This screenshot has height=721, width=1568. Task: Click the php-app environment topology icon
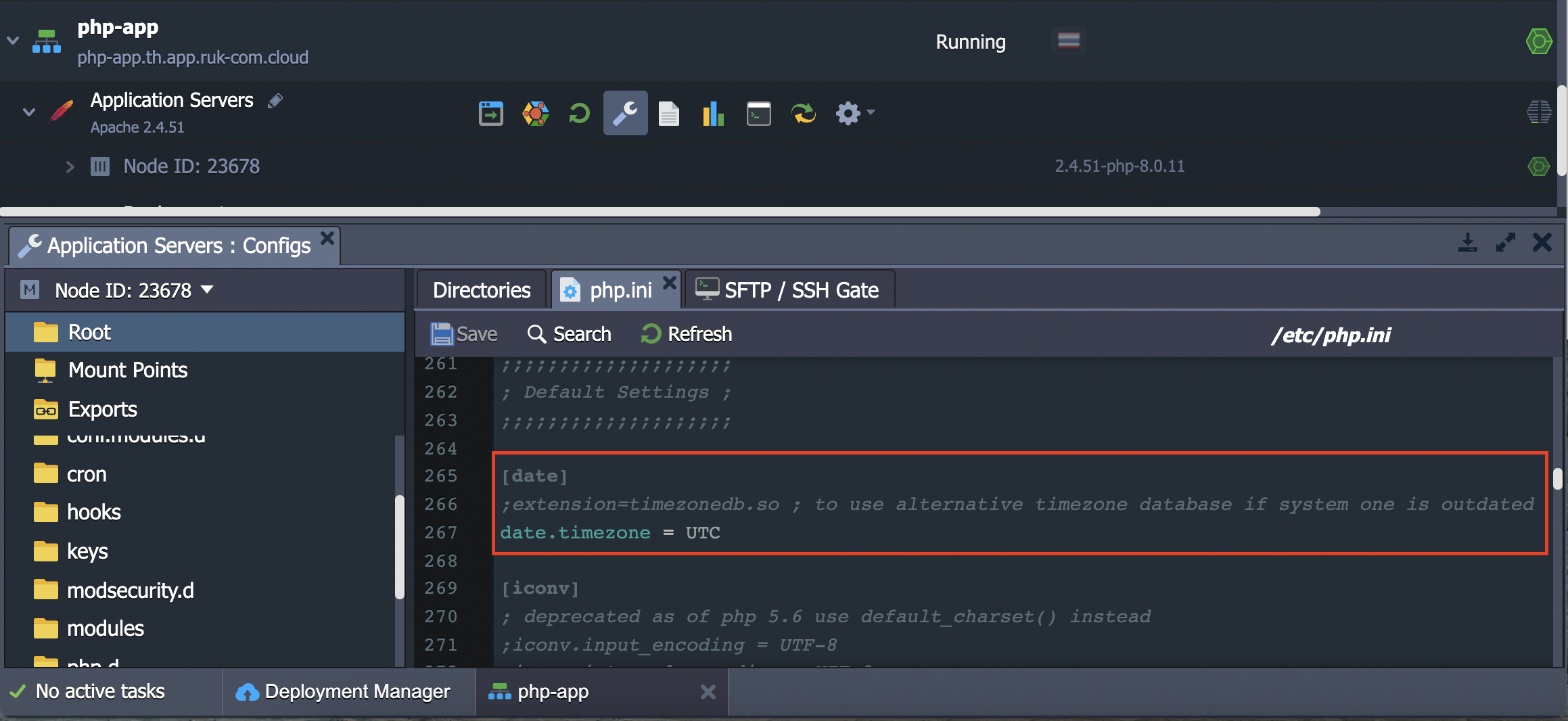(x=47, y=41)
